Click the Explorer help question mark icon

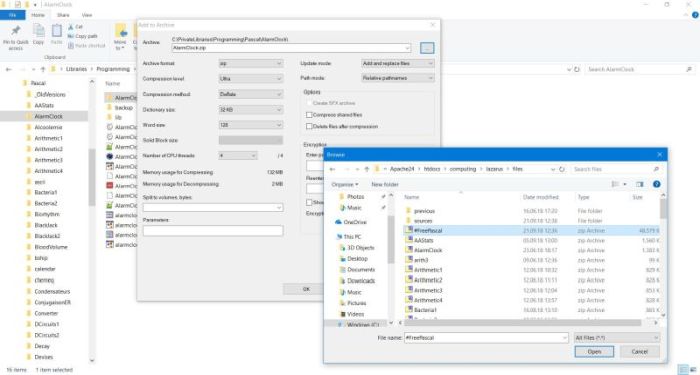[695, 15]
